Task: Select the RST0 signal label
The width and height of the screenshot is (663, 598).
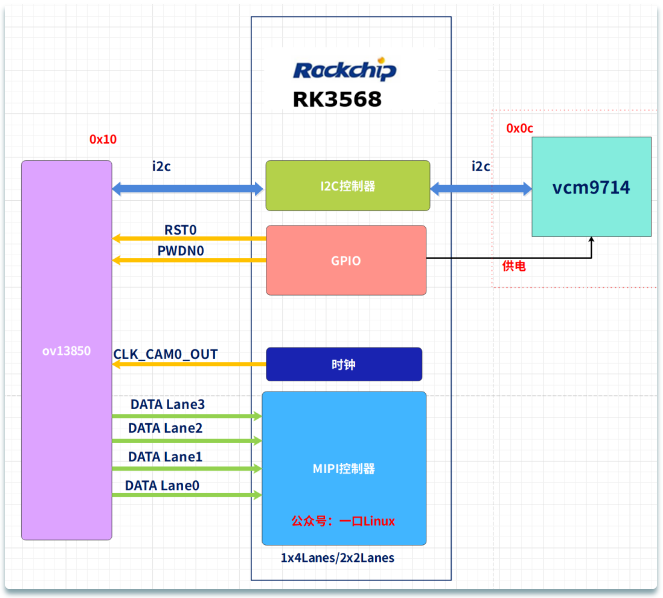Action: [181, 230]
